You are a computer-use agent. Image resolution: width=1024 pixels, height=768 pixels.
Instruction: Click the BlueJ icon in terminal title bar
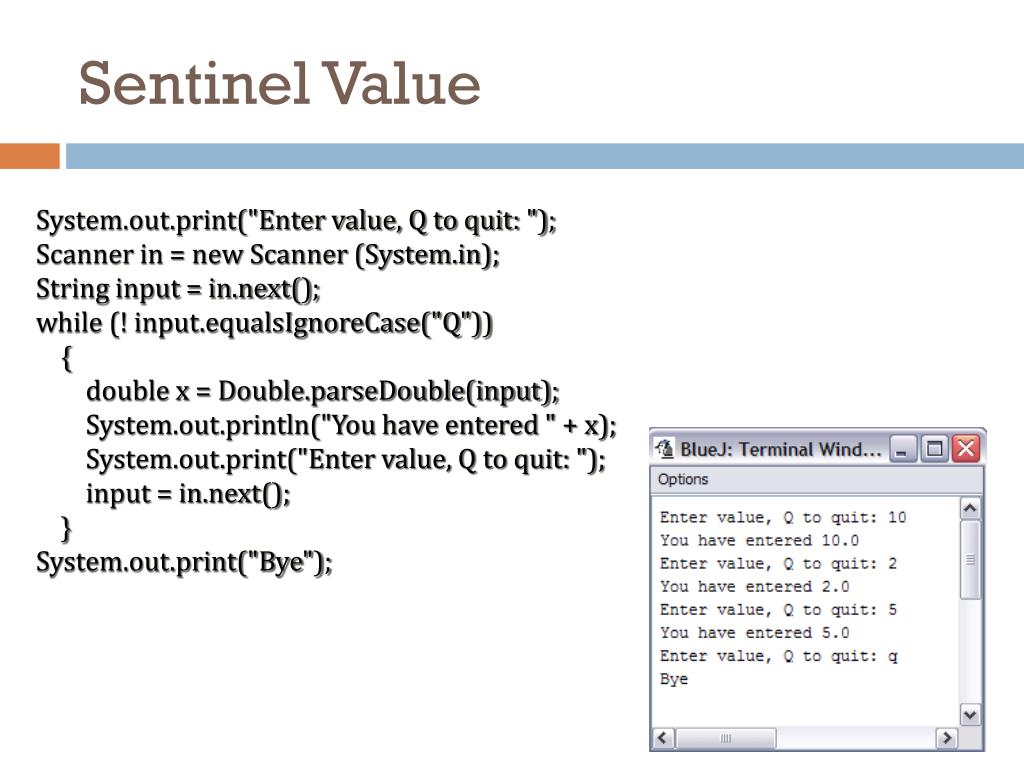coord(665,449)
